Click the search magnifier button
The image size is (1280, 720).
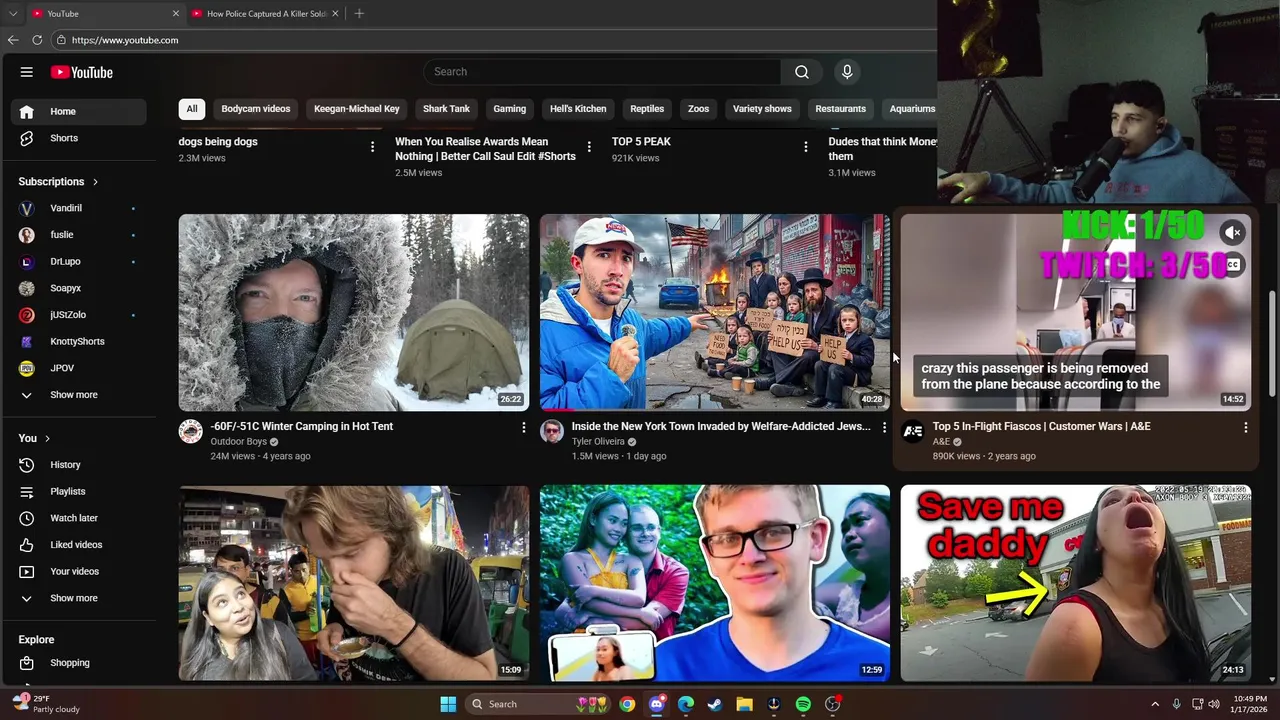tap(801, 72)
